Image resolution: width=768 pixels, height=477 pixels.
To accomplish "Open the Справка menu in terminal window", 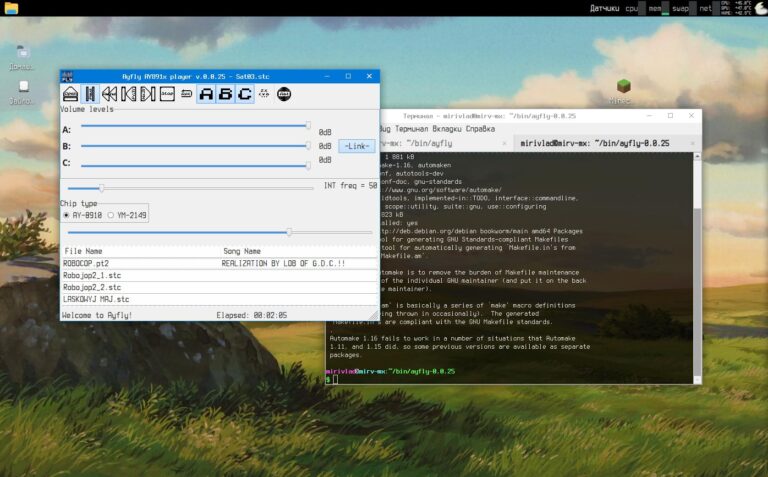I will pos(480,129).
